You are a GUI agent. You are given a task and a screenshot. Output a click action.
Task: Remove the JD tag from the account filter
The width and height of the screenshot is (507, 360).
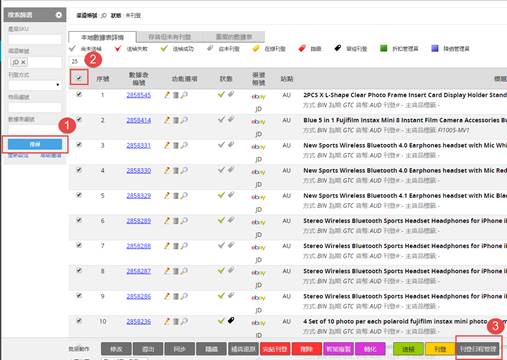coord(23,62)
